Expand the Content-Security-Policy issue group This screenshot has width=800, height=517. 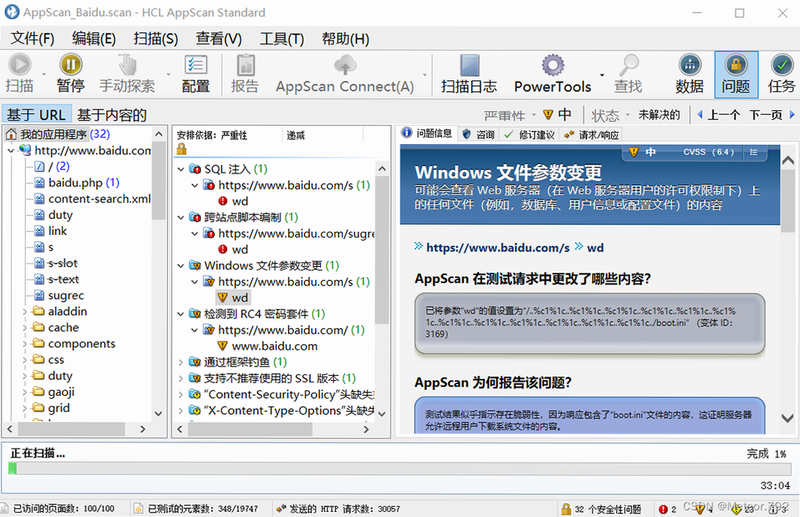(x=181, y=395)
